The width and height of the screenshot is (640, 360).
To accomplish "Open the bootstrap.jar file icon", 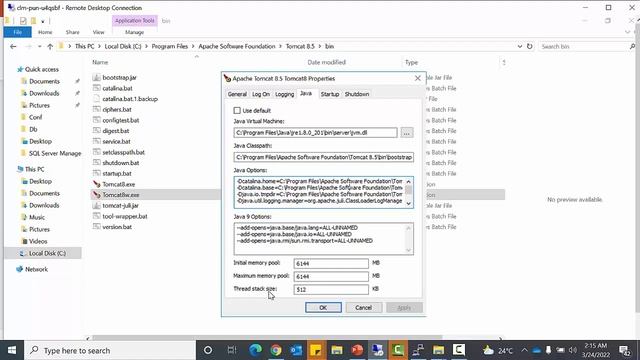I will tap(96, 77).
